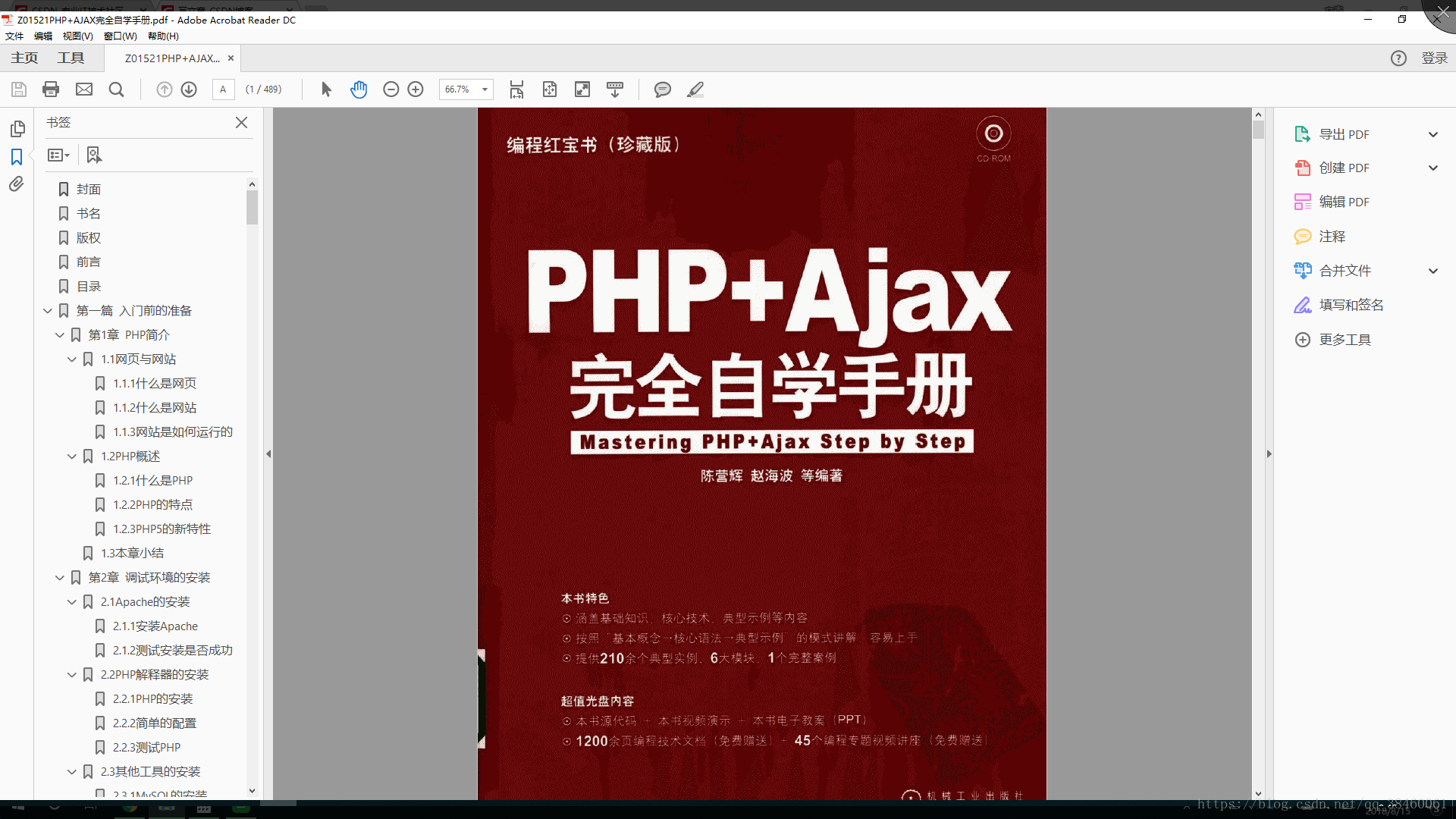This screenshot has height=819, width=1456.
Task: Click the find current bookmark icon
Action: pyautogui.click(x=93, y=155)
